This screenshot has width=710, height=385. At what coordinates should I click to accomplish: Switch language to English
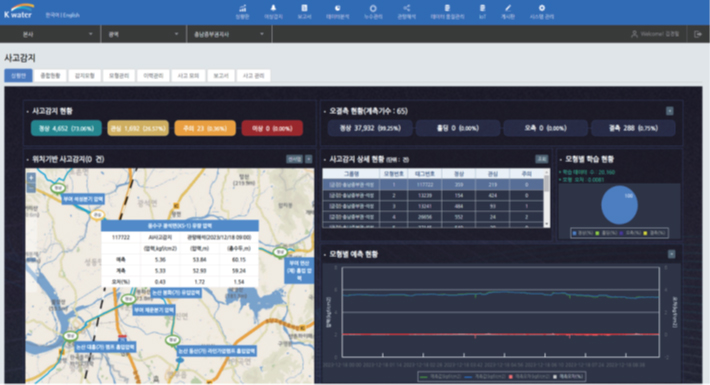pyautogui.click(x=71, y=15)
